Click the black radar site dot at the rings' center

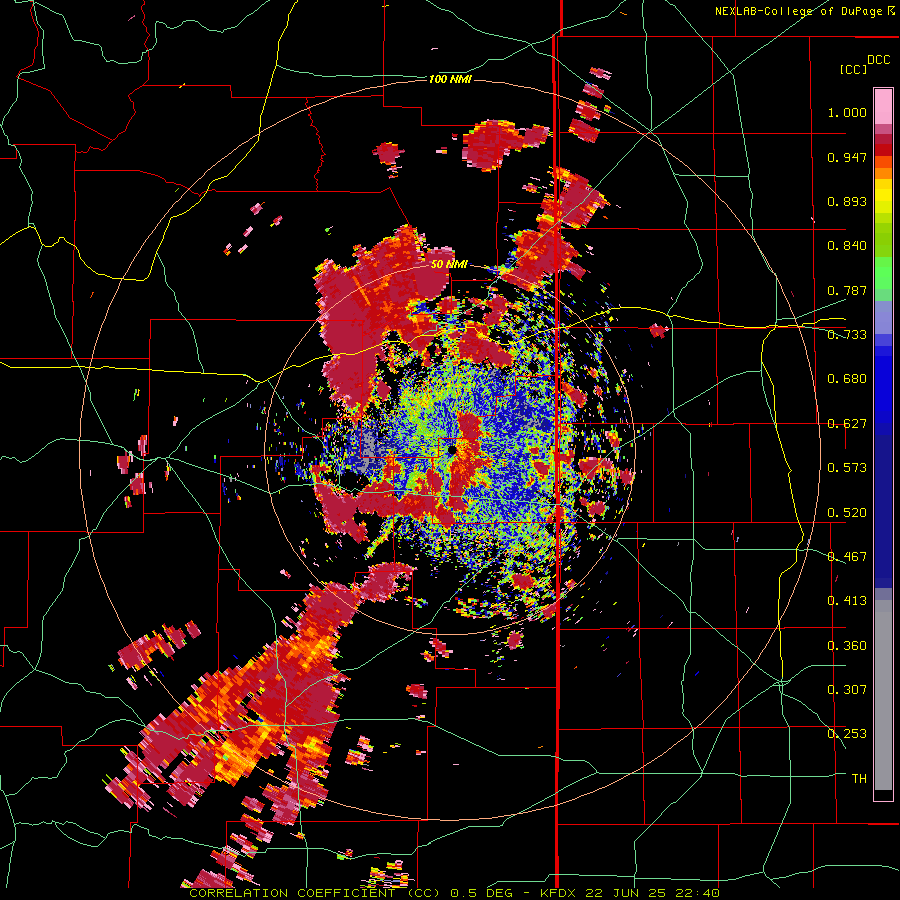coord(452,450)
